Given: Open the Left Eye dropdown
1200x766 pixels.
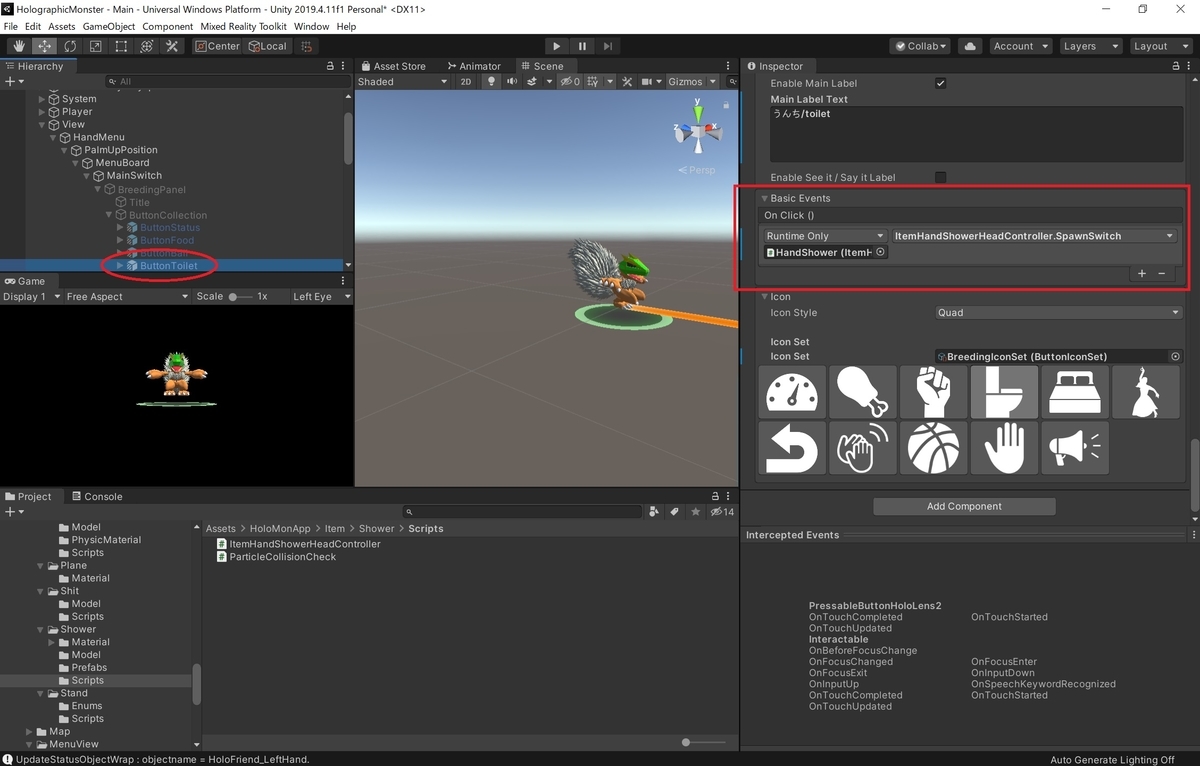Looking at the screenshot, I should click(x=320, y=297).
